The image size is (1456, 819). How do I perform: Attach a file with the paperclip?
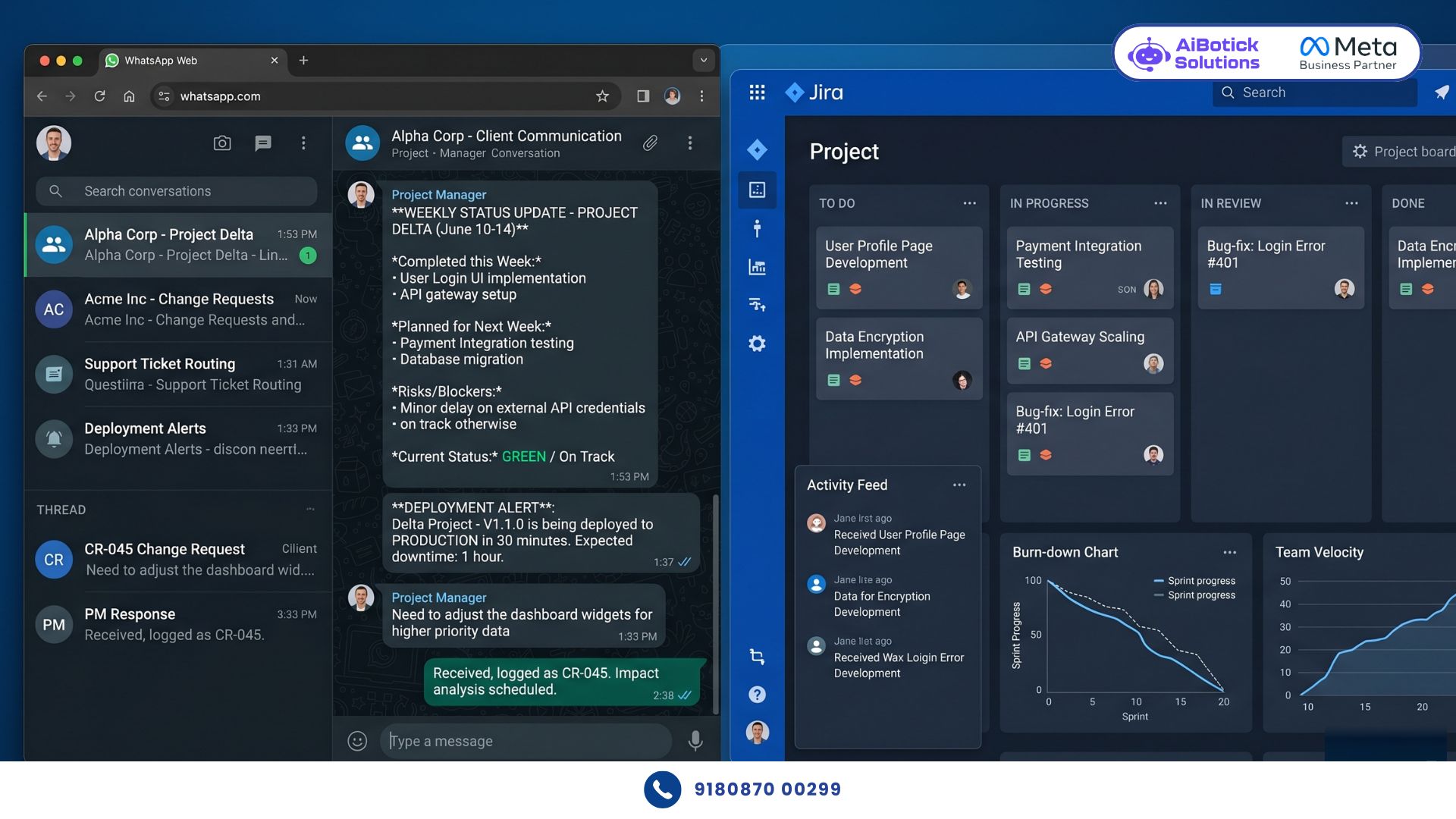(x=650, y=143)
